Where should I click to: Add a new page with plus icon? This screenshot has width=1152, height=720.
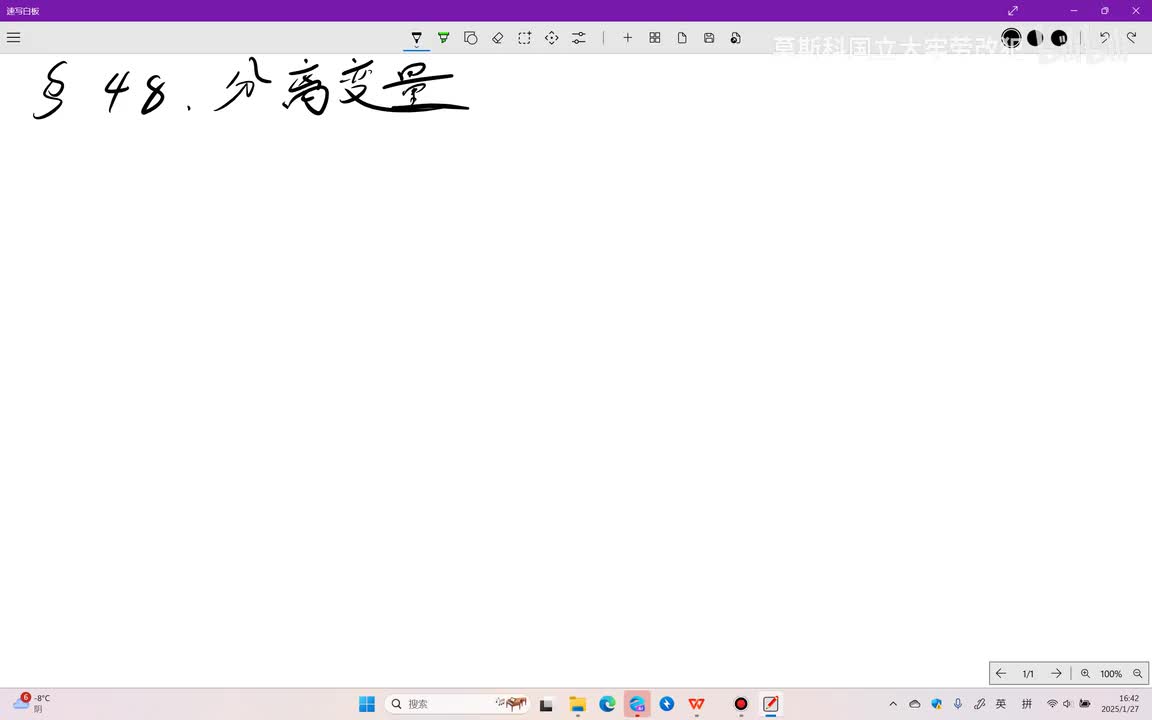point(627,37)
